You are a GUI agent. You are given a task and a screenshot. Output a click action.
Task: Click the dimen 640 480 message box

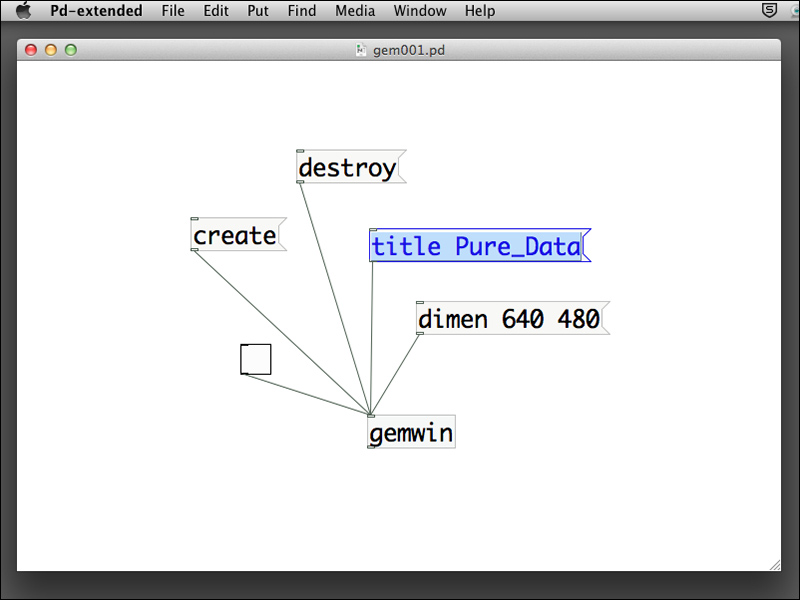coord(513,318)
